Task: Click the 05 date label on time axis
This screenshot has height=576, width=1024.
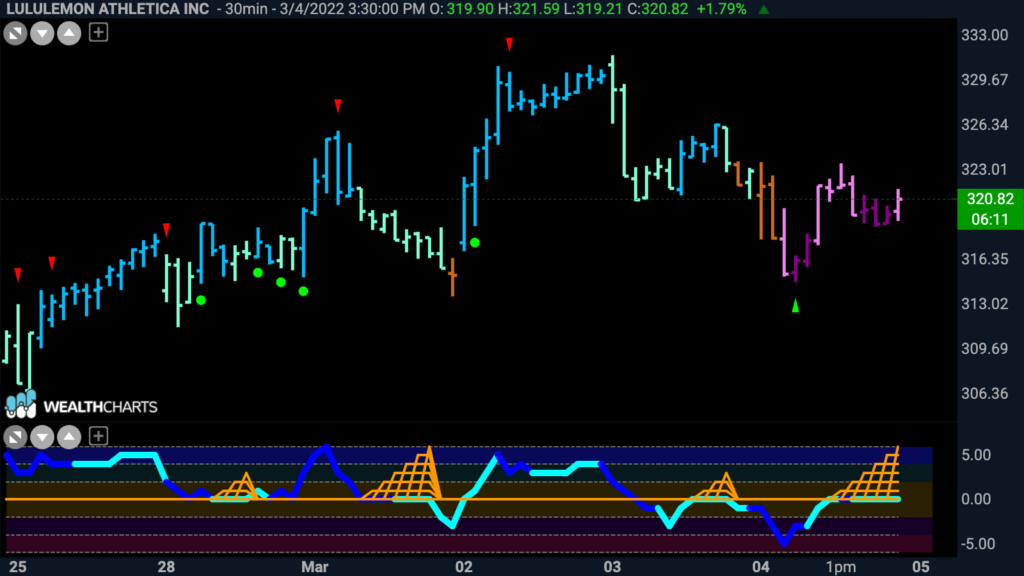Action: pos(921,566)
